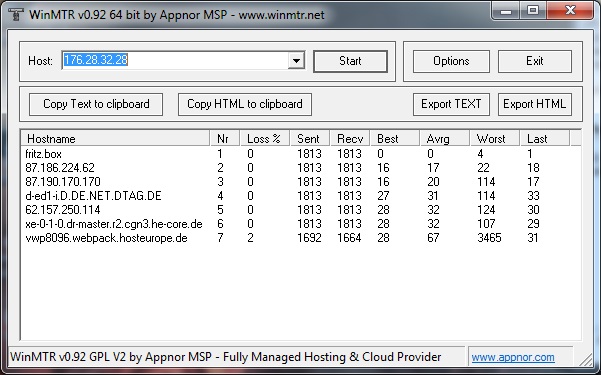Select the 87.186.224.62 hop row
601x375 pixels.
301,168
